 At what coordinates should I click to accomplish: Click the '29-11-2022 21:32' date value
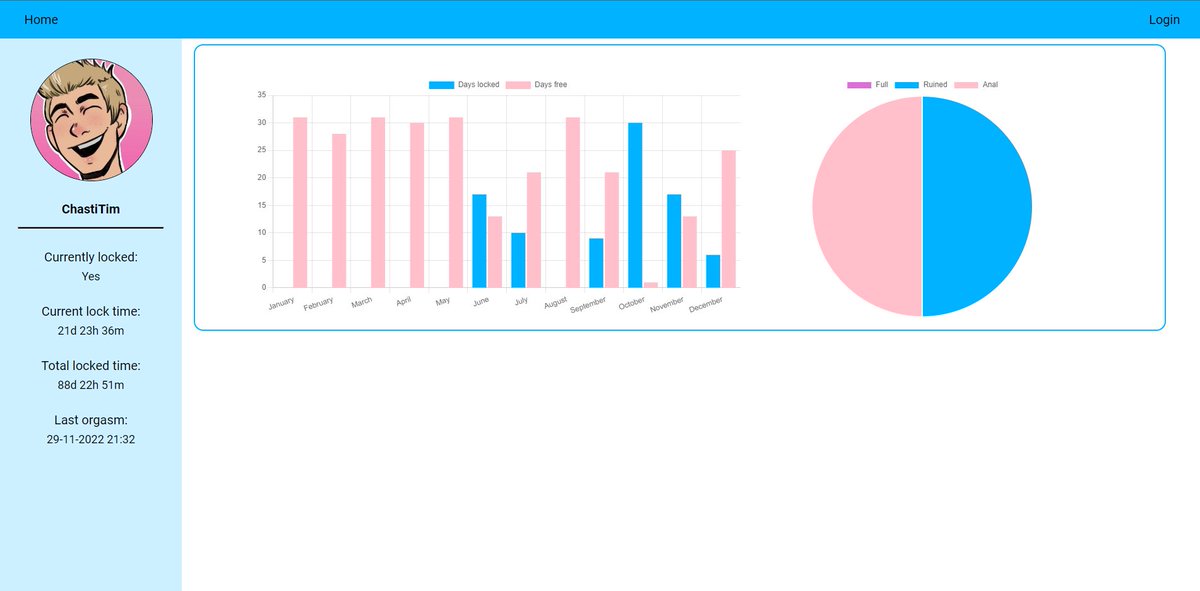91,439
